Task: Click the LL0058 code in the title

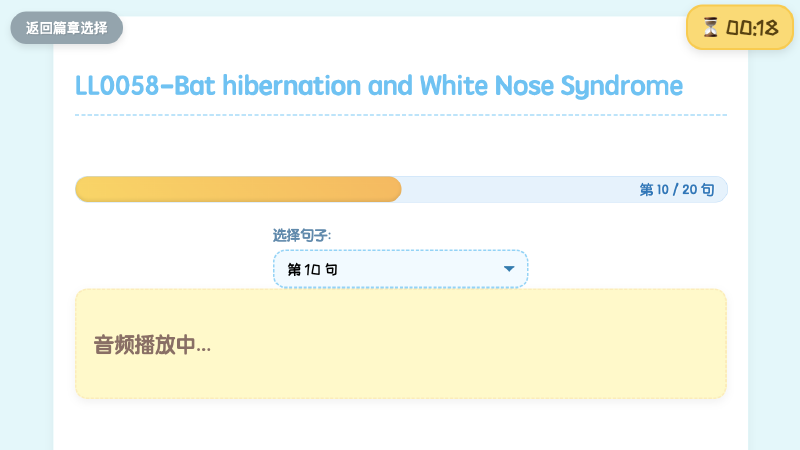Action: pos(117,86)
